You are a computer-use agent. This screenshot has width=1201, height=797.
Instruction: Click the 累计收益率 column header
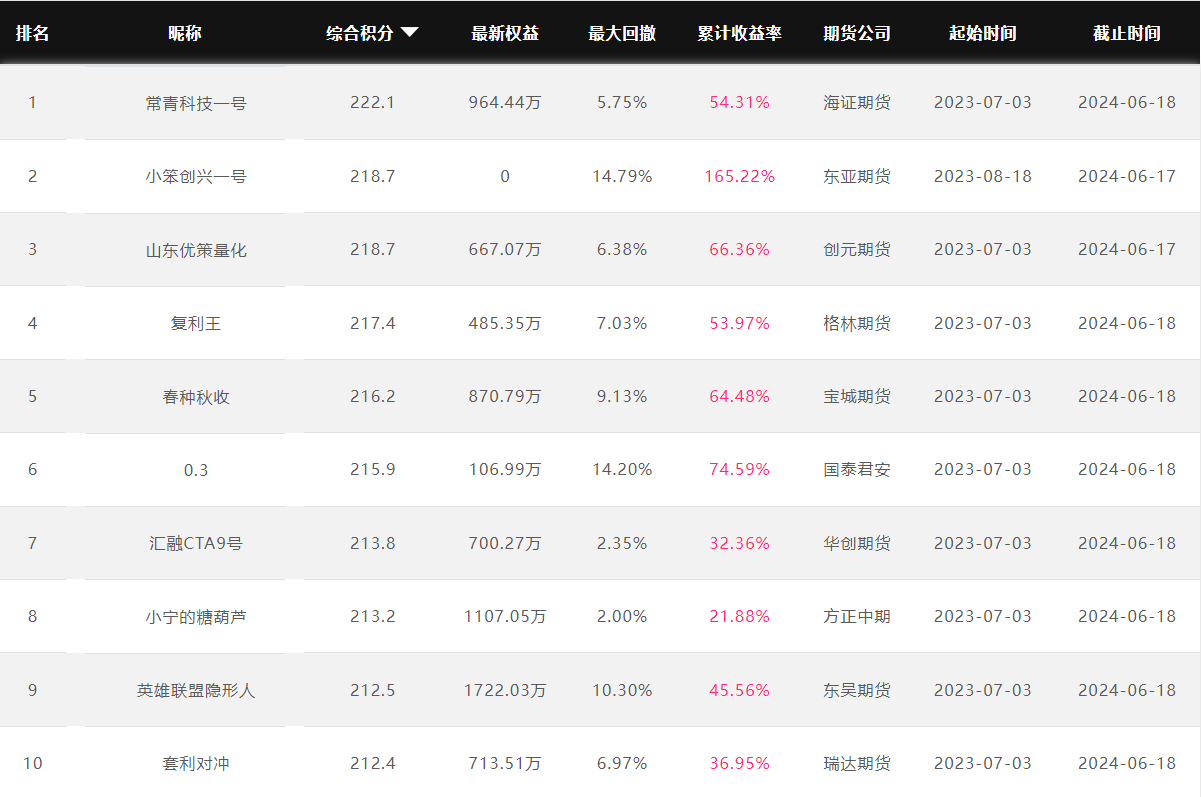pyautogui.click(x=740, y=33)
